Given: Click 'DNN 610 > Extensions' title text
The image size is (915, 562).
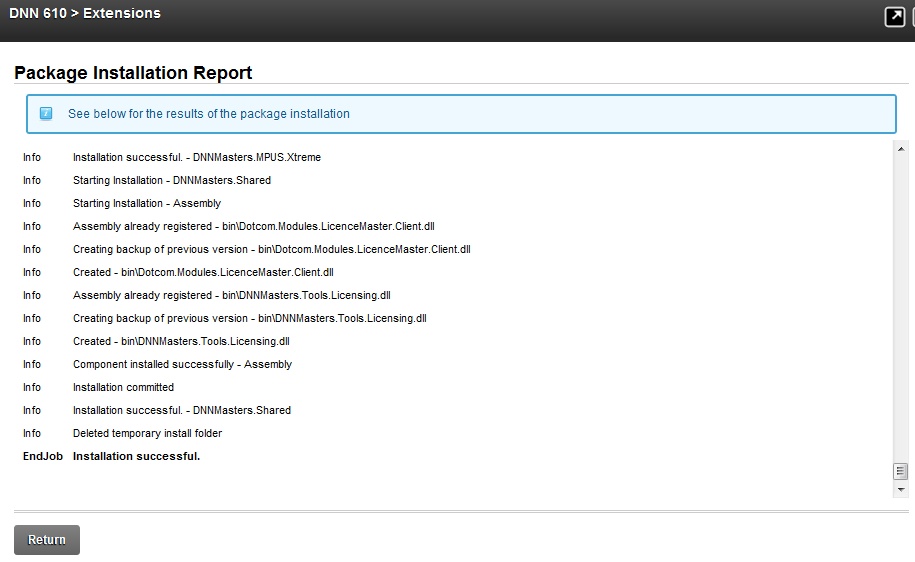Looking at the screenshot, I should point(85,13).
